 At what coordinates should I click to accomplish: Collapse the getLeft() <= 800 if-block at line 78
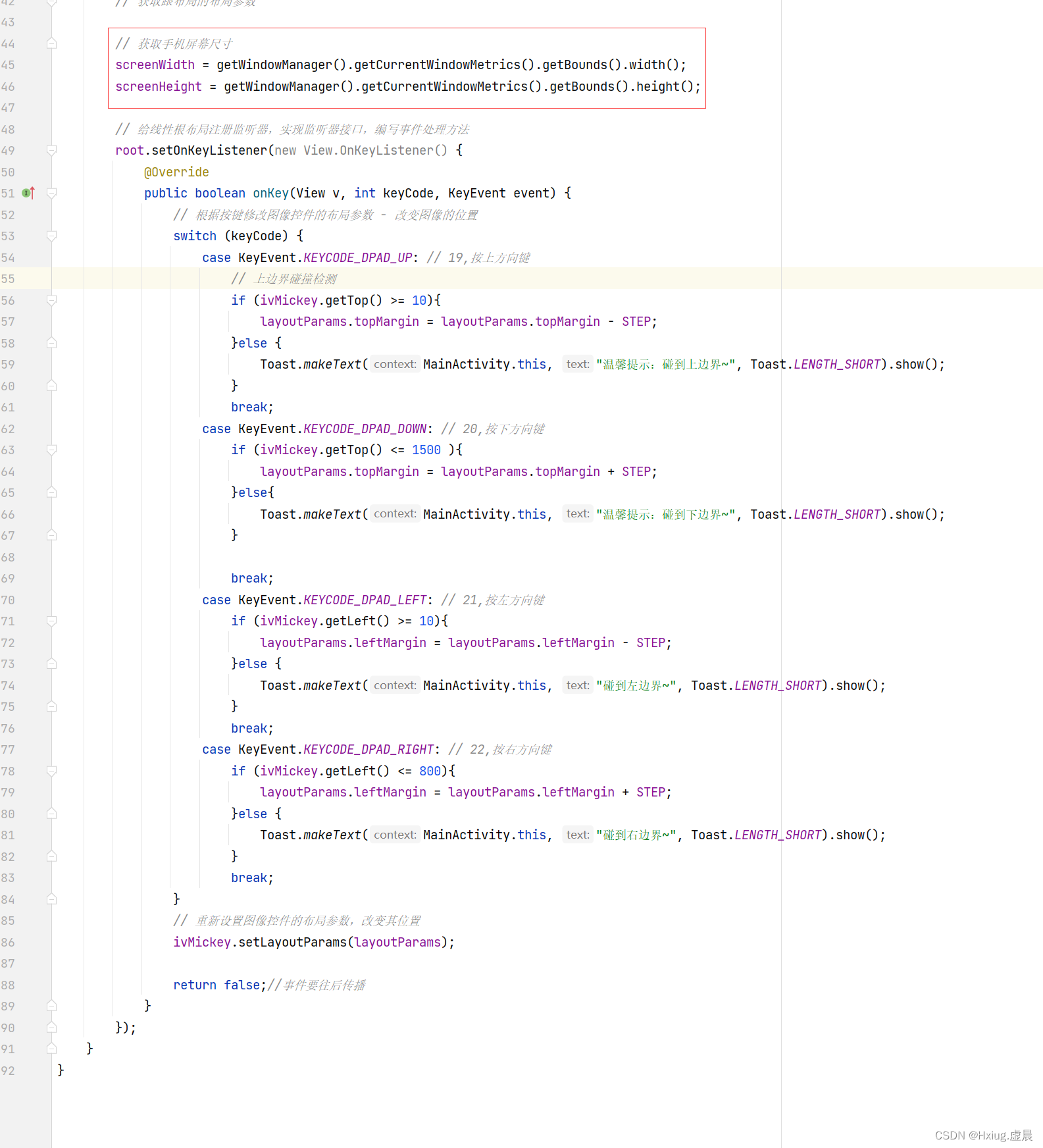[x=51, y=771]
